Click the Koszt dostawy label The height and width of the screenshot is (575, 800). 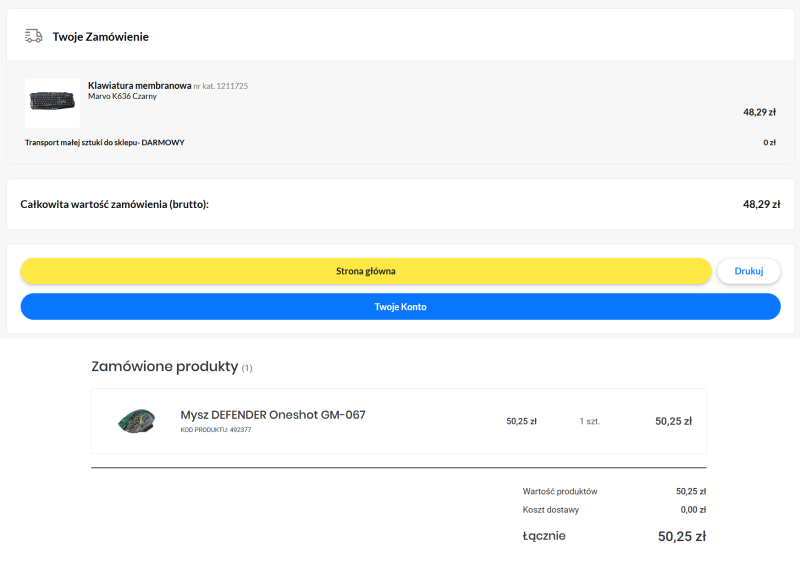click(x=550, y=510)
